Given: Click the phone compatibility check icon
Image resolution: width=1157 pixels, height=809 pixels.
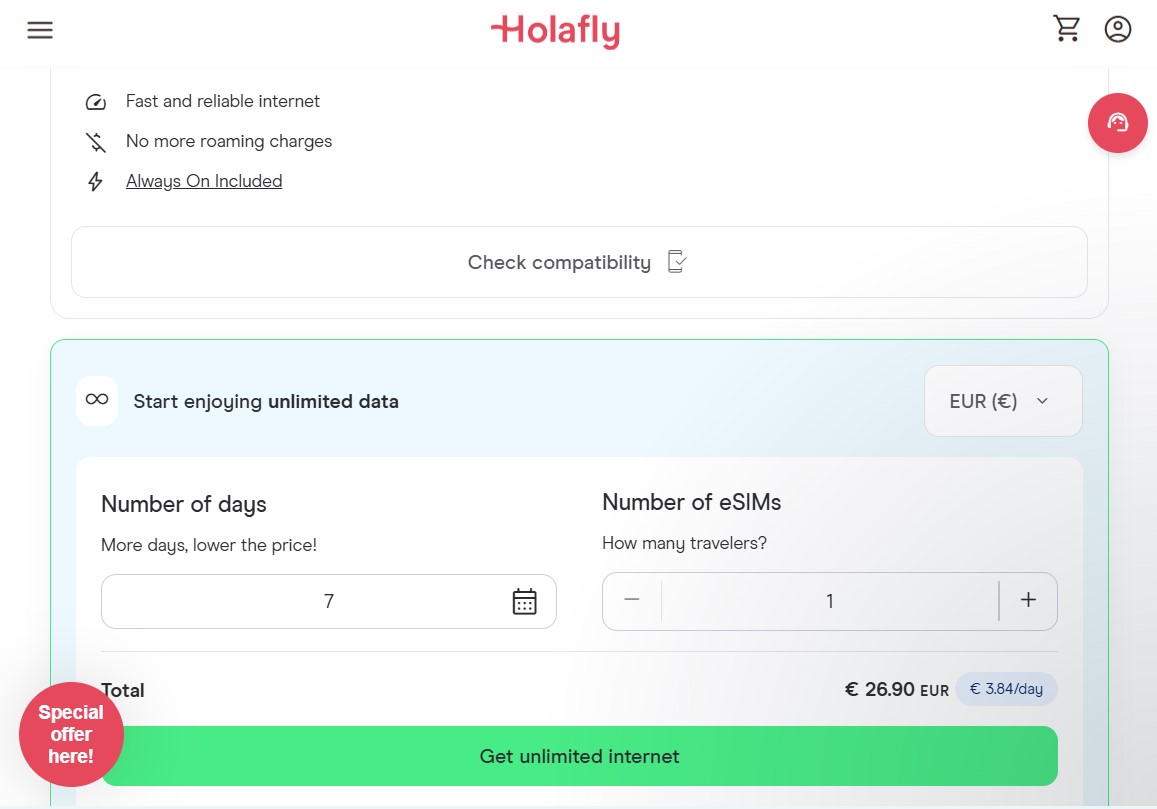Looking at the screenshot, I should tap(677, 262).
